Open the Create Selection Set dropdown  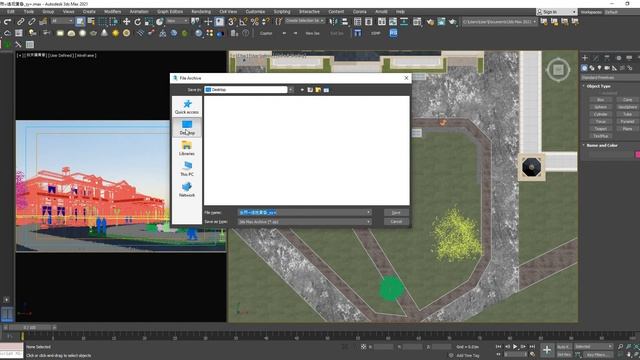305,21
